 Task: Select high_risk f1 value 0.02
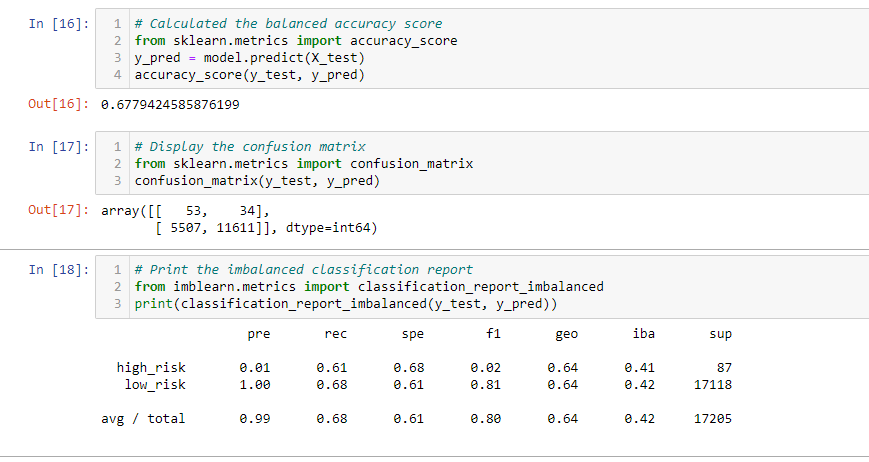485,368
